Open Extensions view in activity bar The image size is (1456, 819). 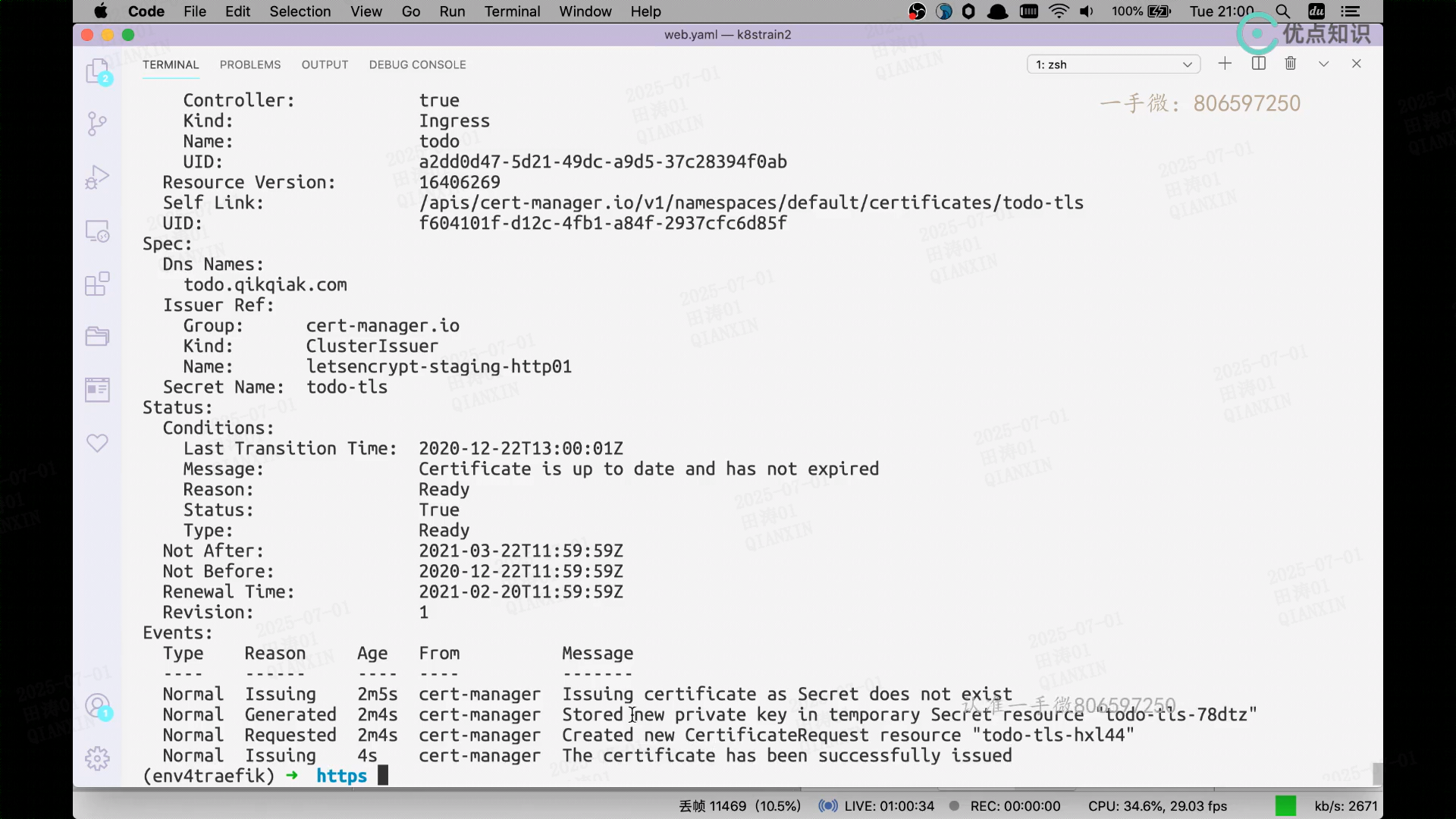click(97, 284)
